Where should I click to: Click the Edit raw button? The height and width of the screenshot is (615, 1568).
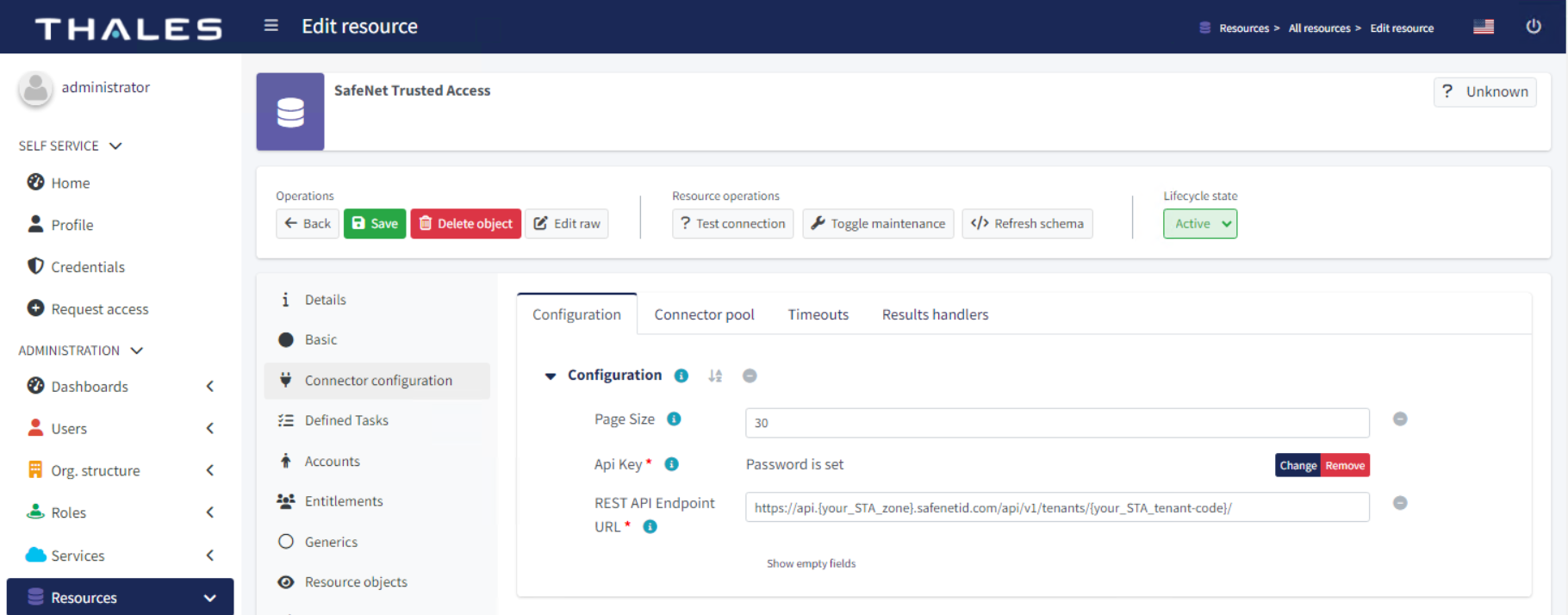pyautogui.click(x=567, y=224)
